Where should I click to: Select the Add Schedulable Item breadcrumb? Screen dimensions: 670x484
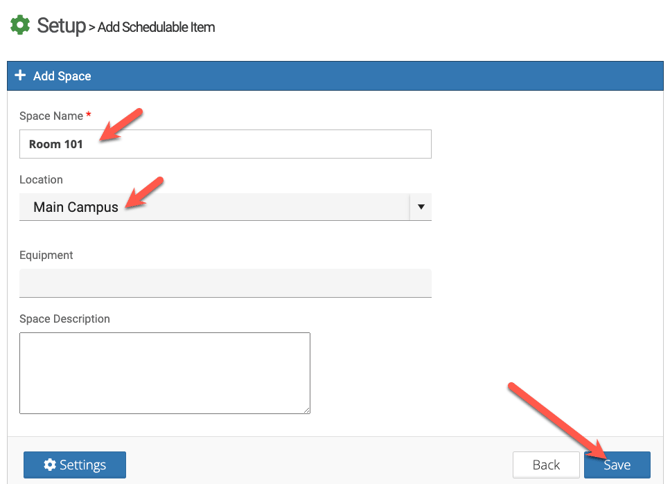tap(156, 27)
